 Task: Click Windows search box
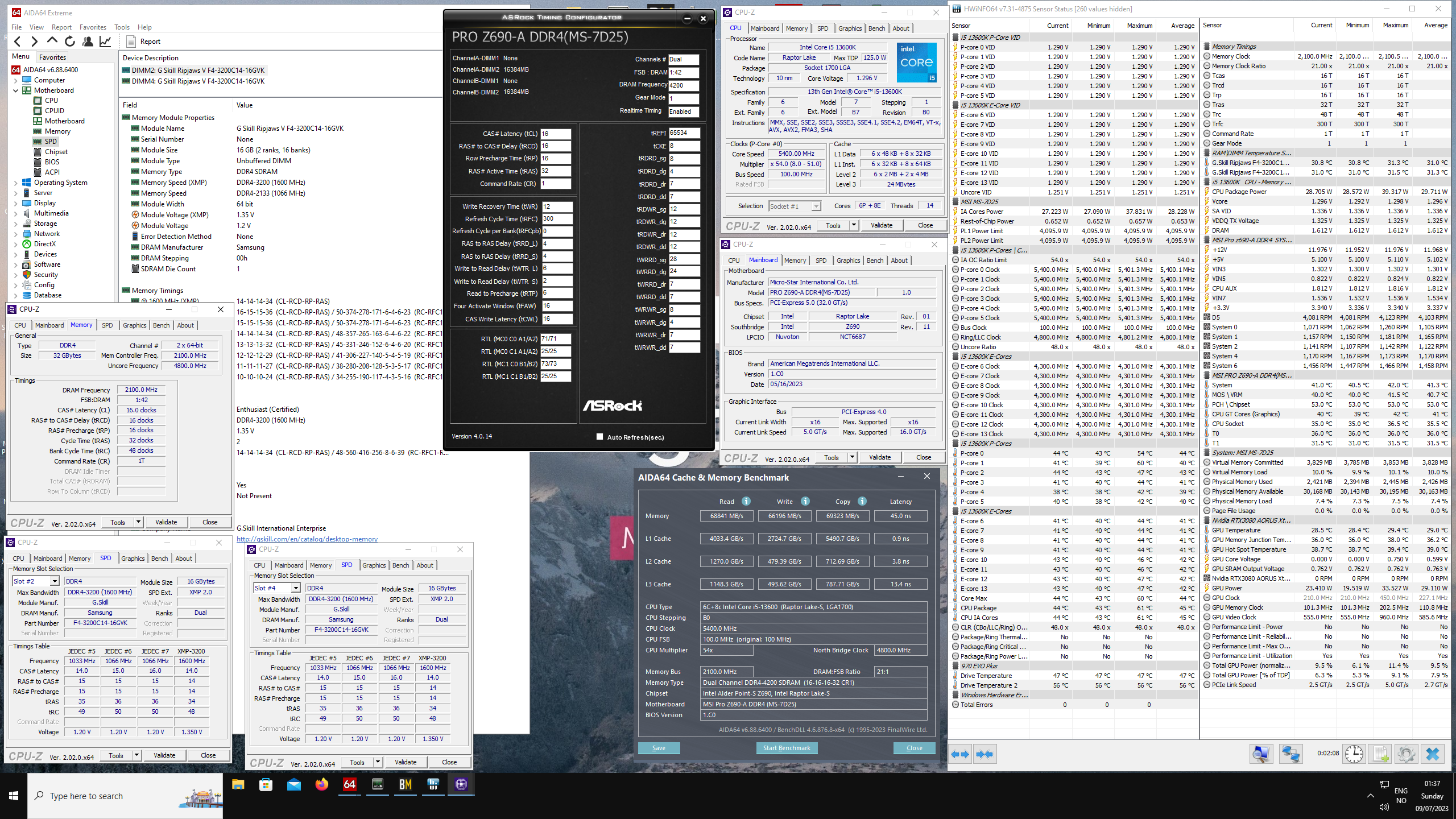pyautogui.click(x=125, y=796)
